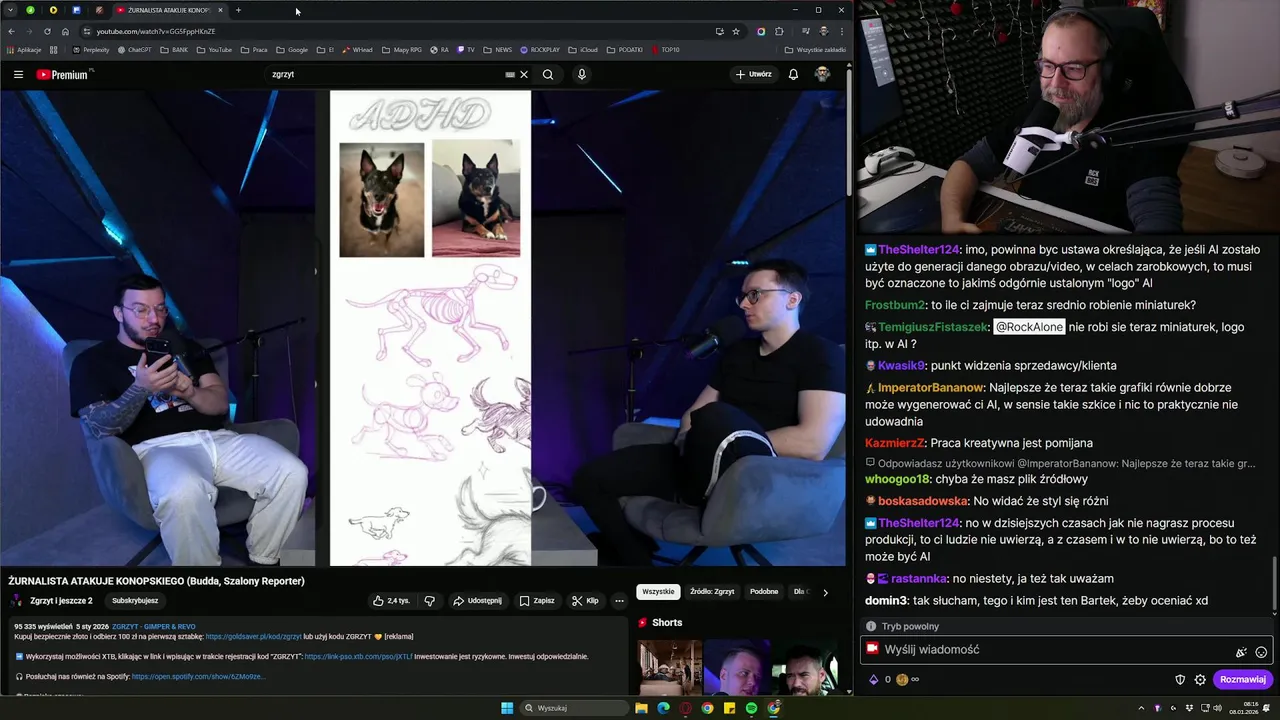Click the 'Udostępnij' share button
Viewport: 1280px width, 720px height.
477,601
